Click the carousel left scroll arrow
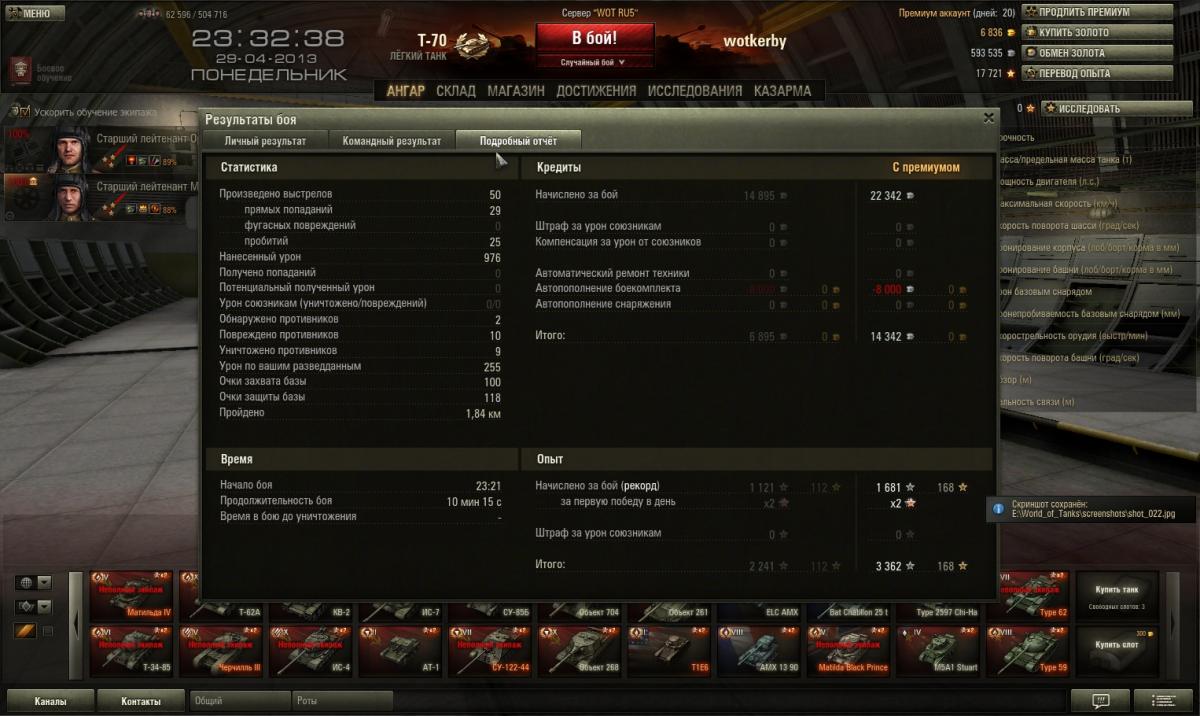The width and height of the screenshot is (1200, 716). pos(77,622)
